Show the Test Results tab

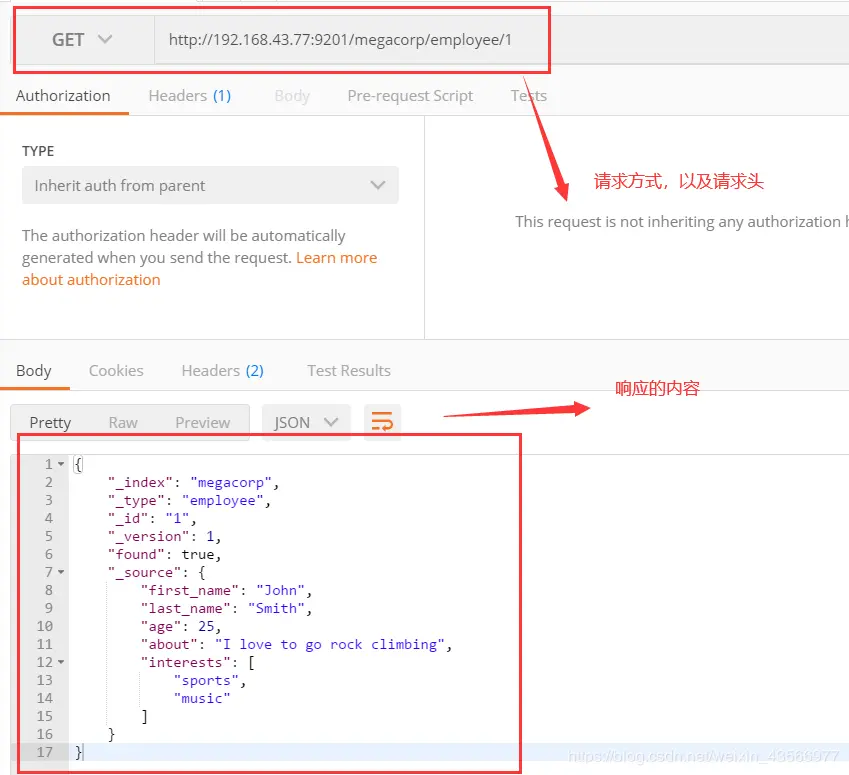(349, 371)
